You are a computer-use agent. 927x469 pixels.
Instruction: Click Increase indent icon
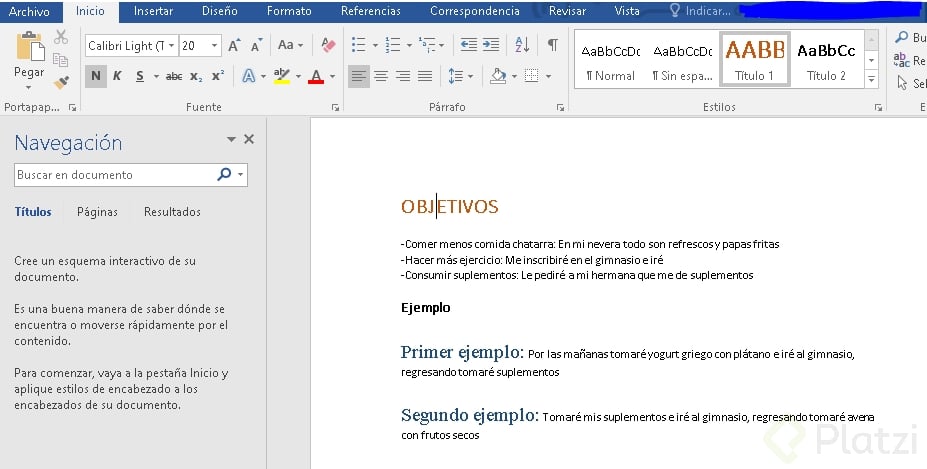pos(491,45)
